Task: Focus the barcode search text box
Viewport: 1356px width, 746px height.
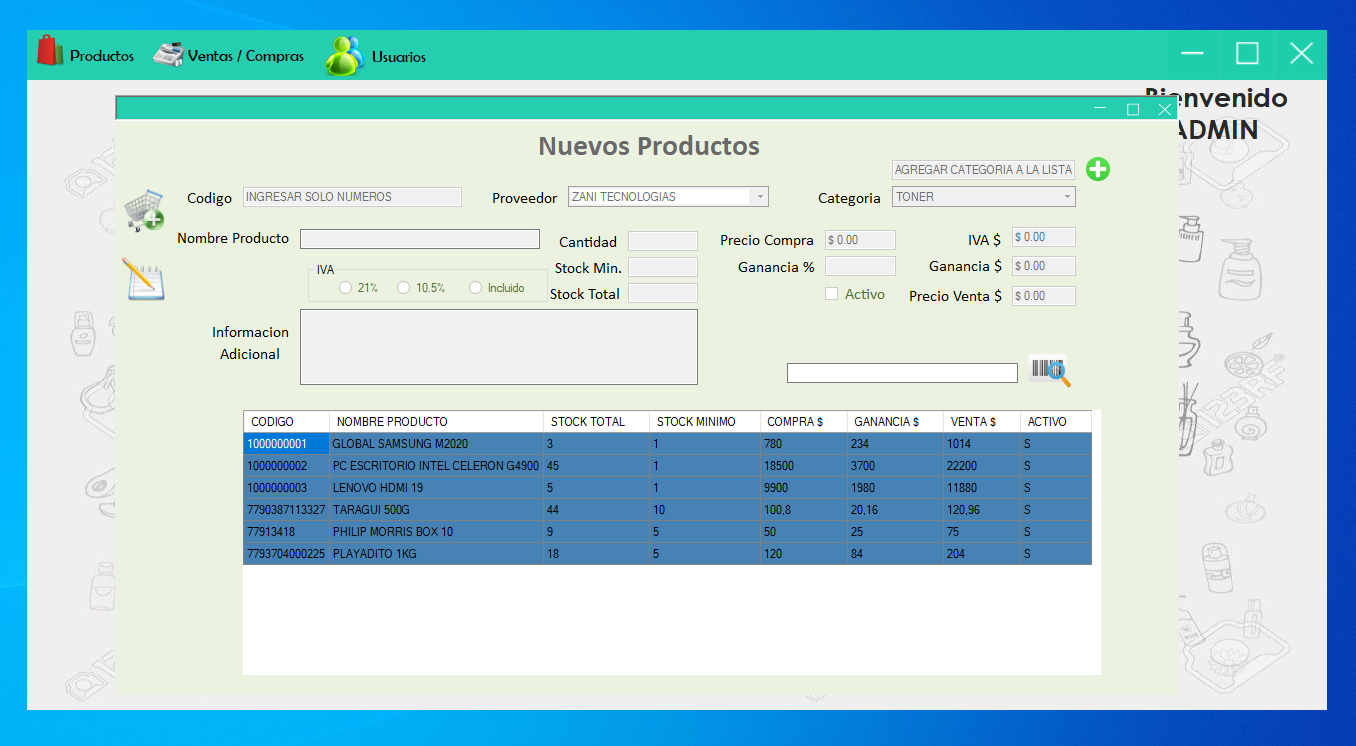Action: click(x=902, y=373)
